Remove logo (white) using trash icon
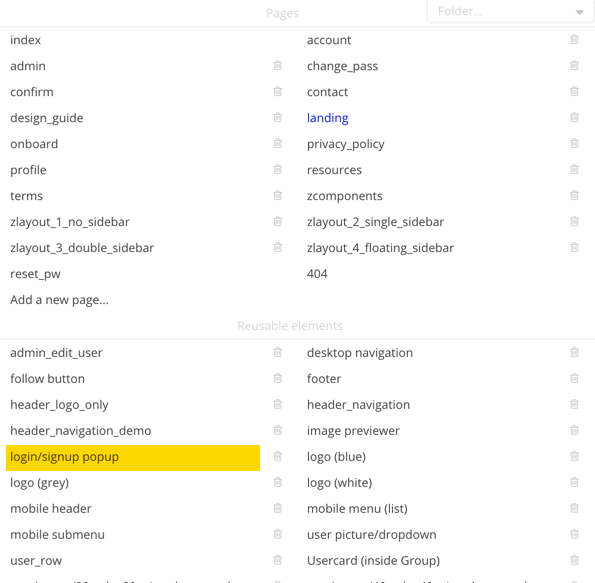Screen dimensions: 595x583 coord(574,482)
